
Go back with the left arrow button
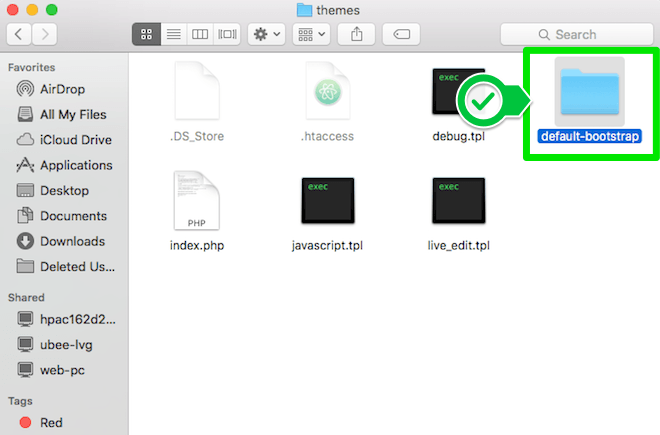point(19,34)
